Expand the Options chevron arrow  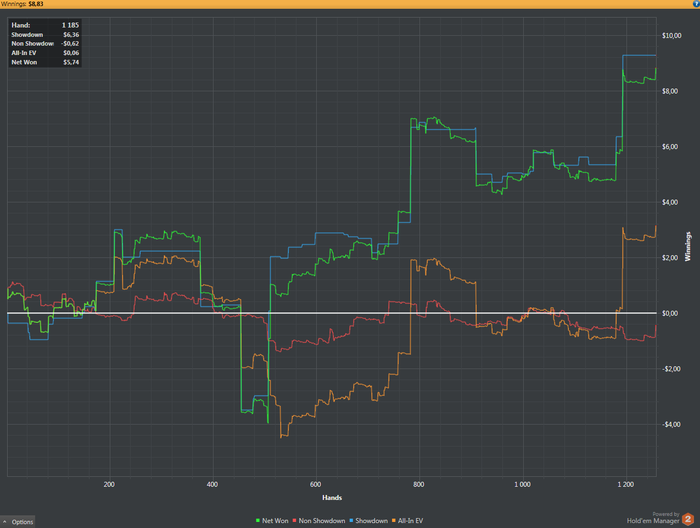(4, 522)
